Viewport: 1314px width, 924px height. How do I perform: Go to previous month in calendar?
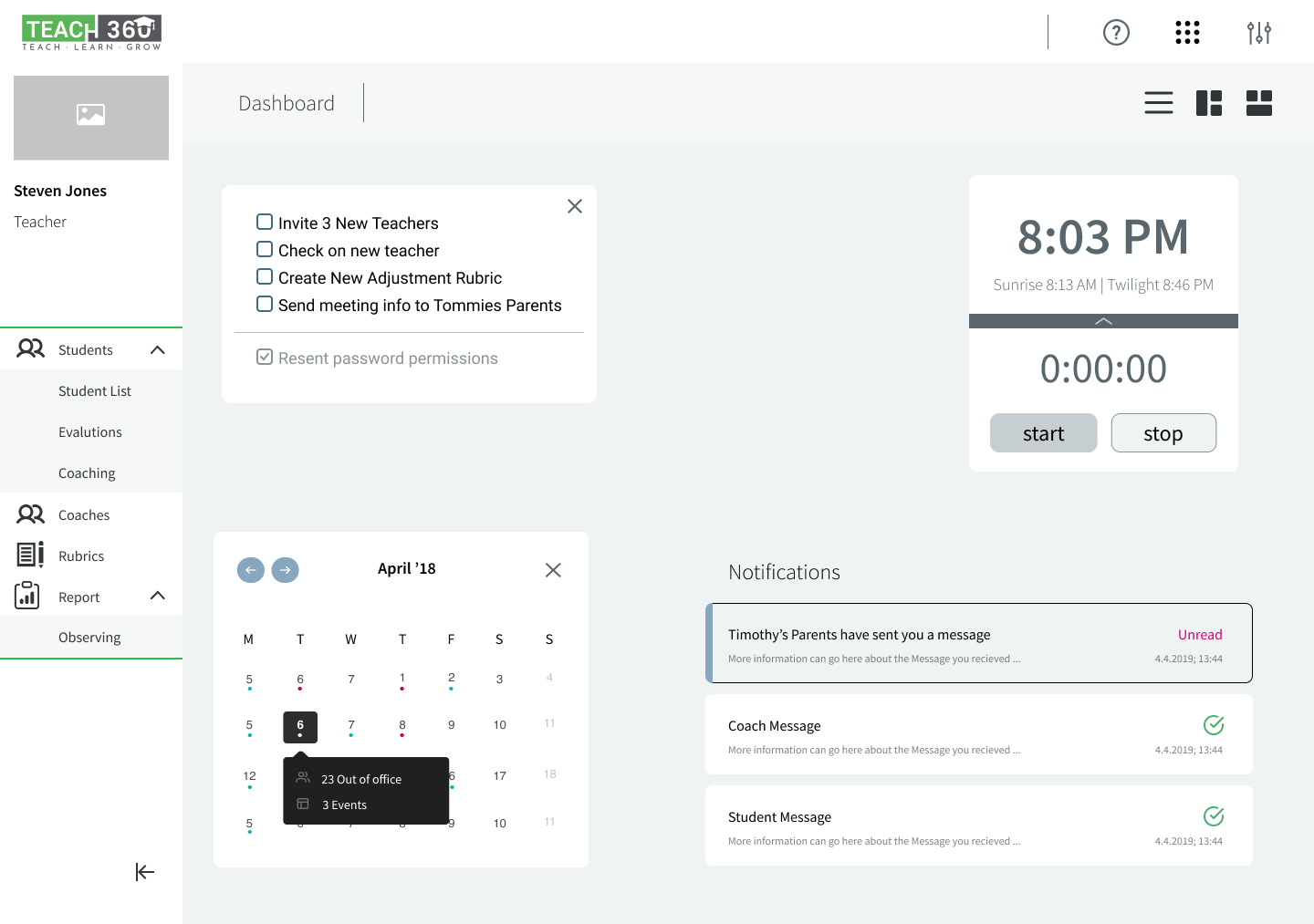(x=251, y=570)
